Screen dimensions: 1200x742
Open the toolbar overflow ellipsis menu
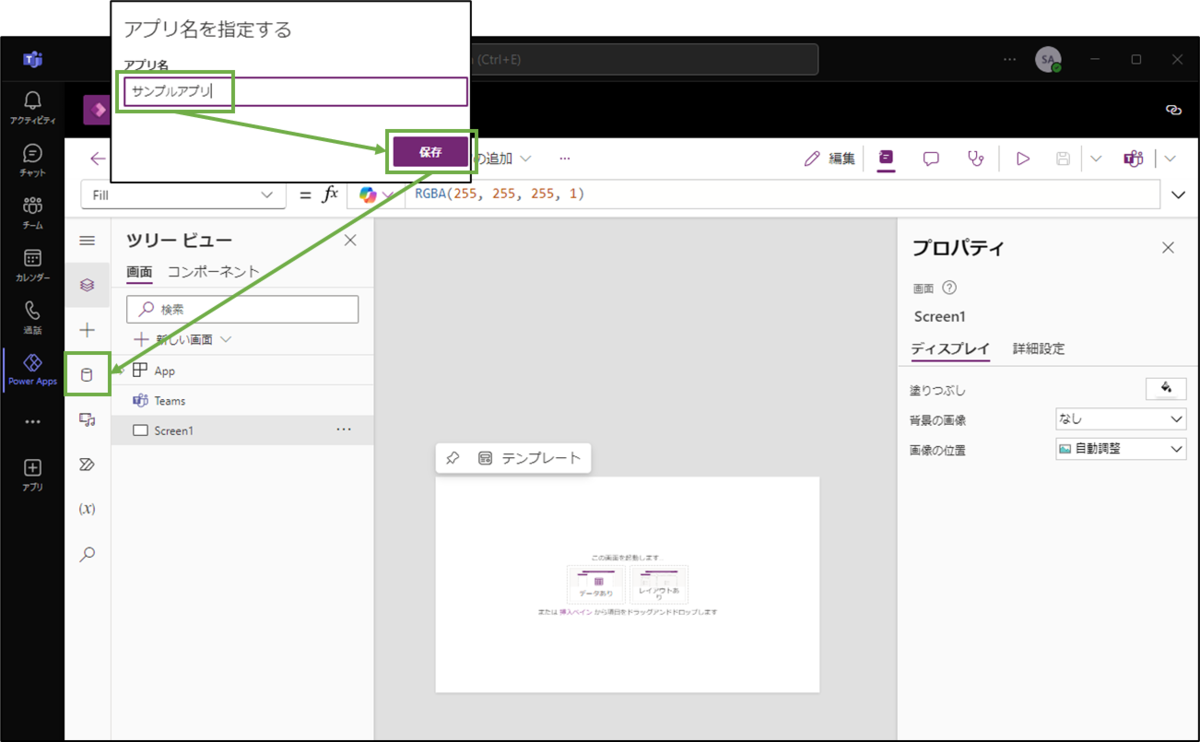click(565, 158)
